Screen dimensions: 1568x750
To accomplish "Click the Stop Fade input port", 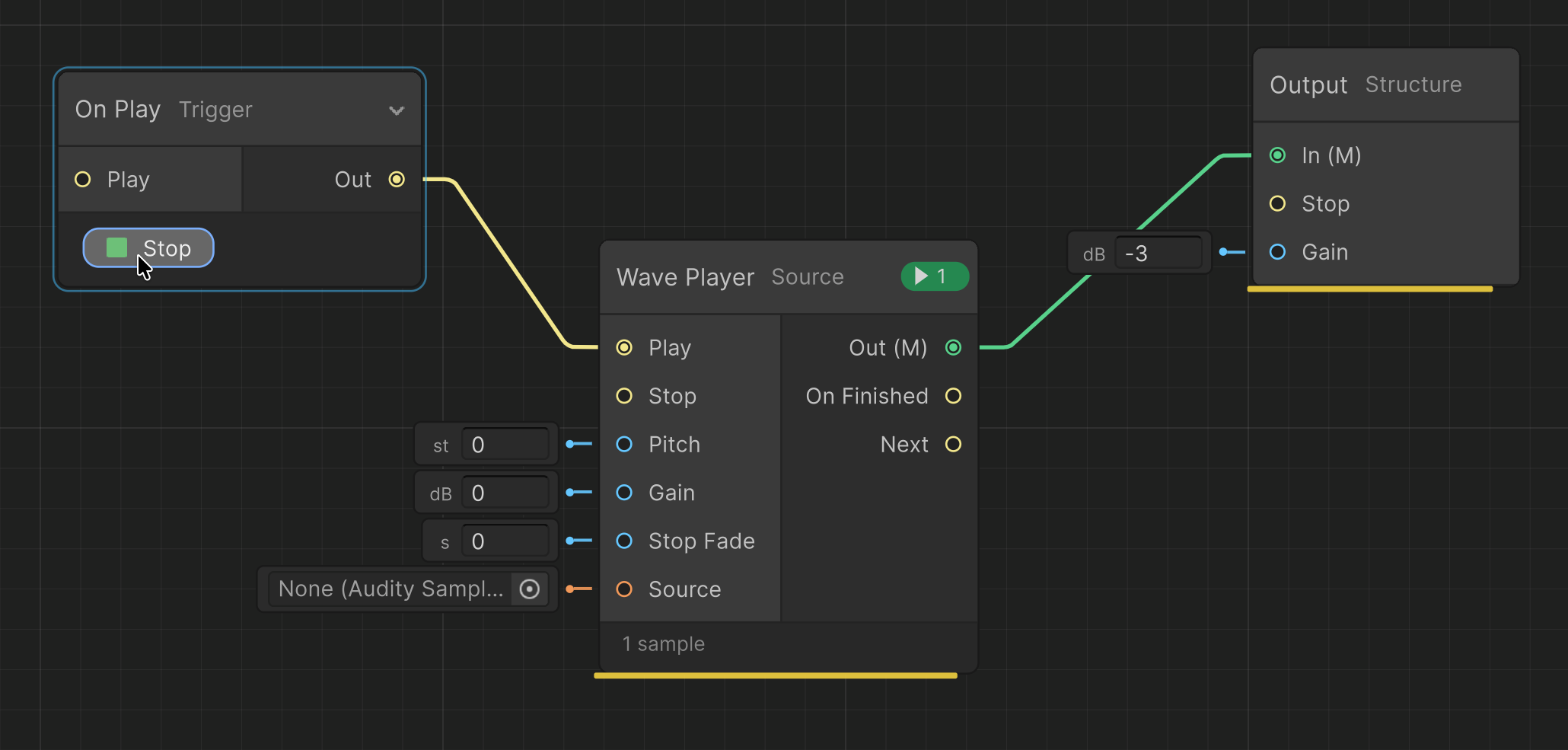I will pos(624,541).
